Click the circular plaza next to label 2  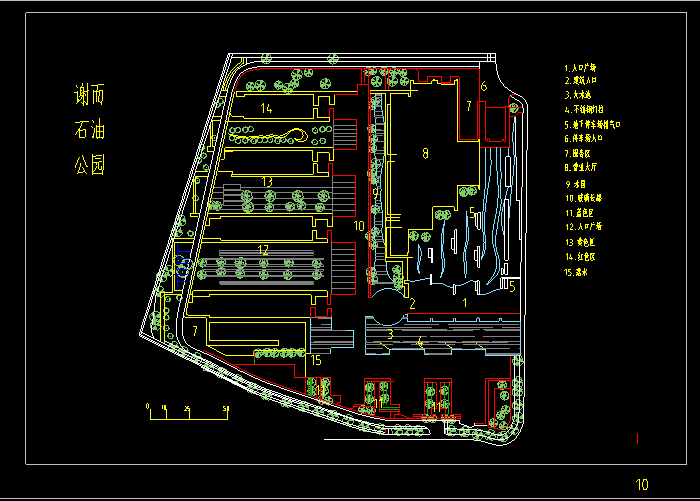pos(385,302)
